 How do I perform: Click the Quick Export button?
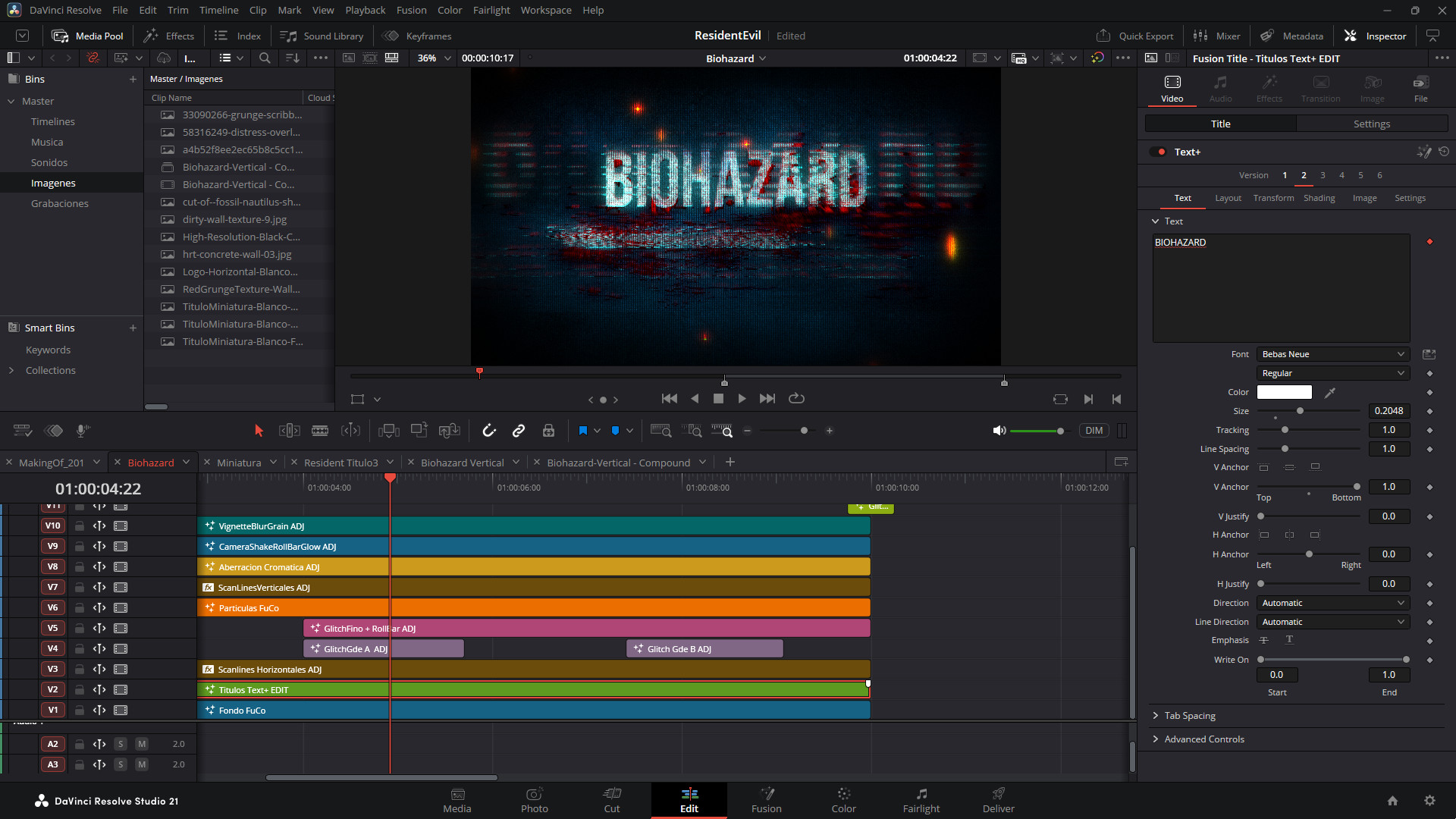pos(1134,36)
